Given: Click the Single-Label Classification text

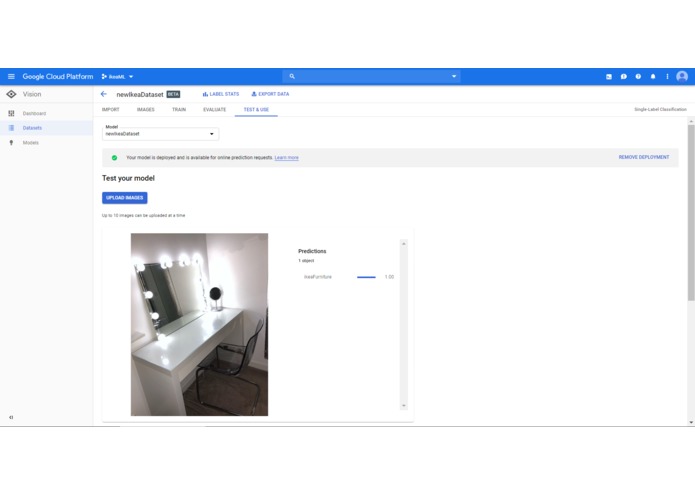Looking at the screenshot, I should pos(660,109).
